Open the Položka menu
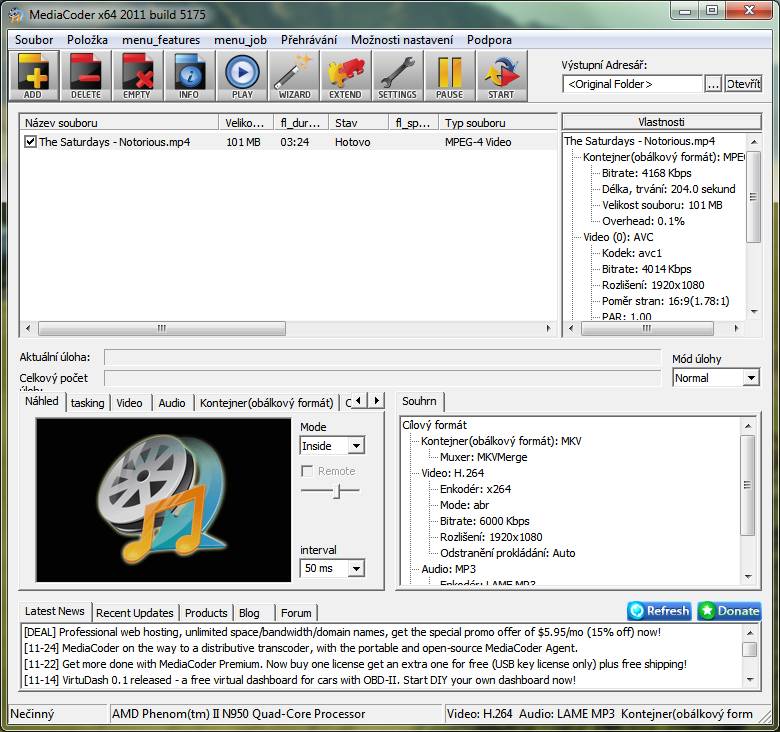The width and height of the screenshot is (780, 732). click(x=88, y=40)
